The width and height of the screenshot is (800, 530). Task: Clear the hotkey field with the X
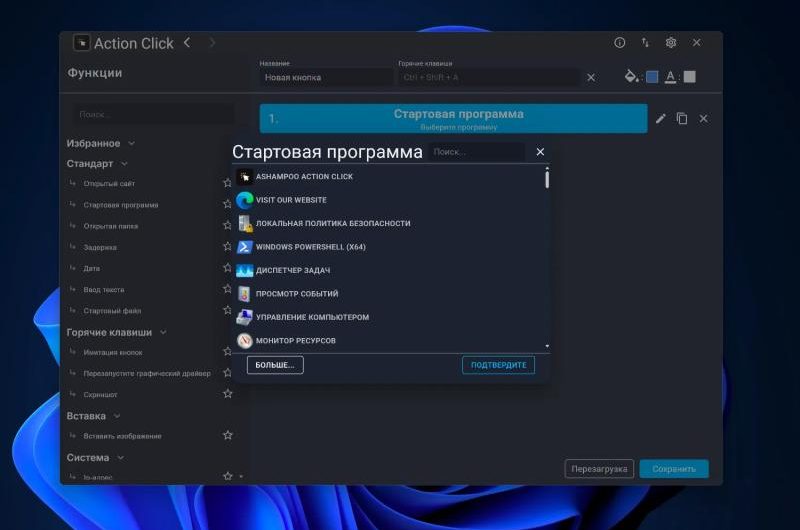(591, 78)
